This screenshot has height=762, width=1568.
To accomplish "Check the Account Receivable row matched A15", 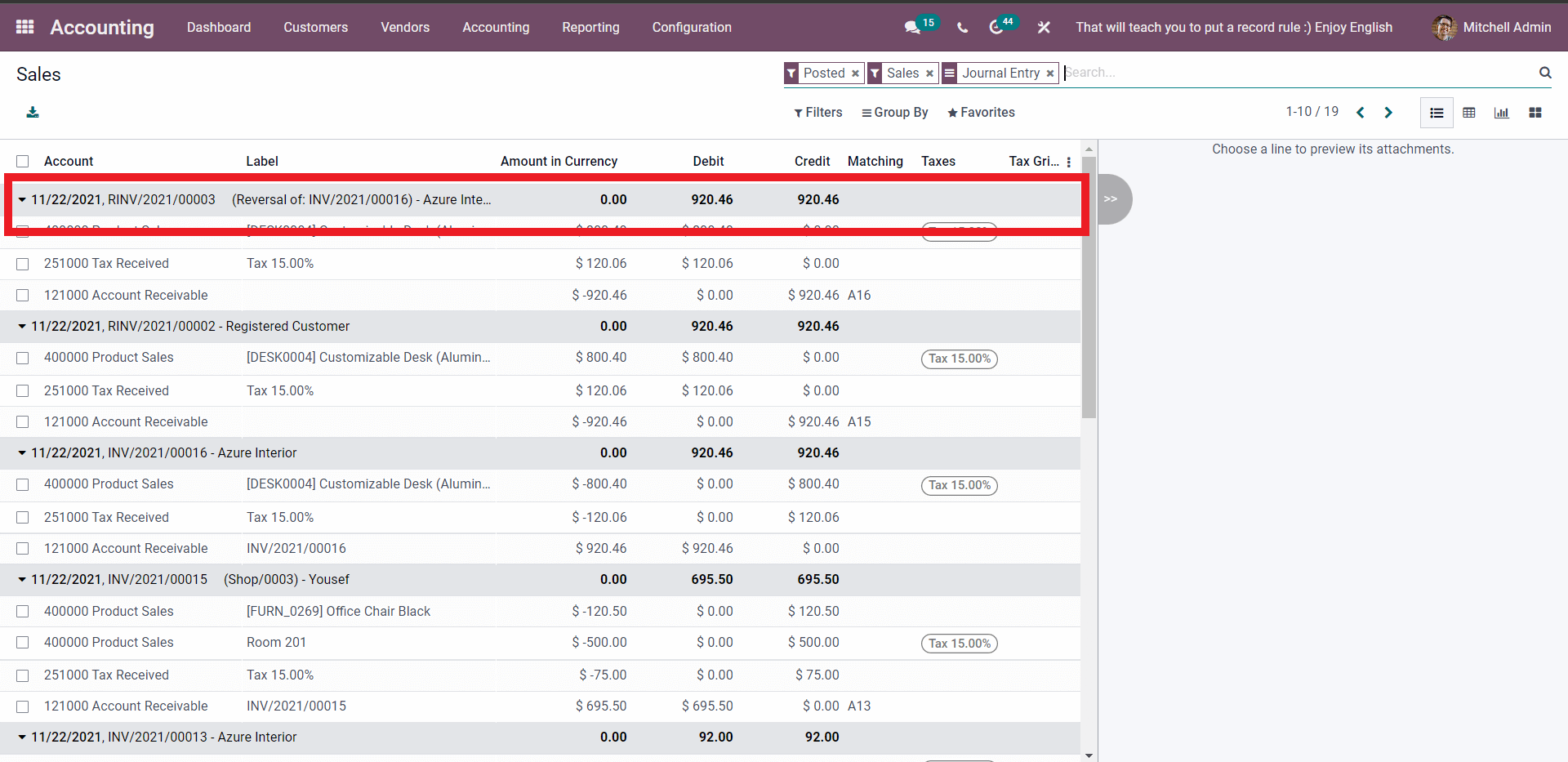I will [x=23, y=422].
